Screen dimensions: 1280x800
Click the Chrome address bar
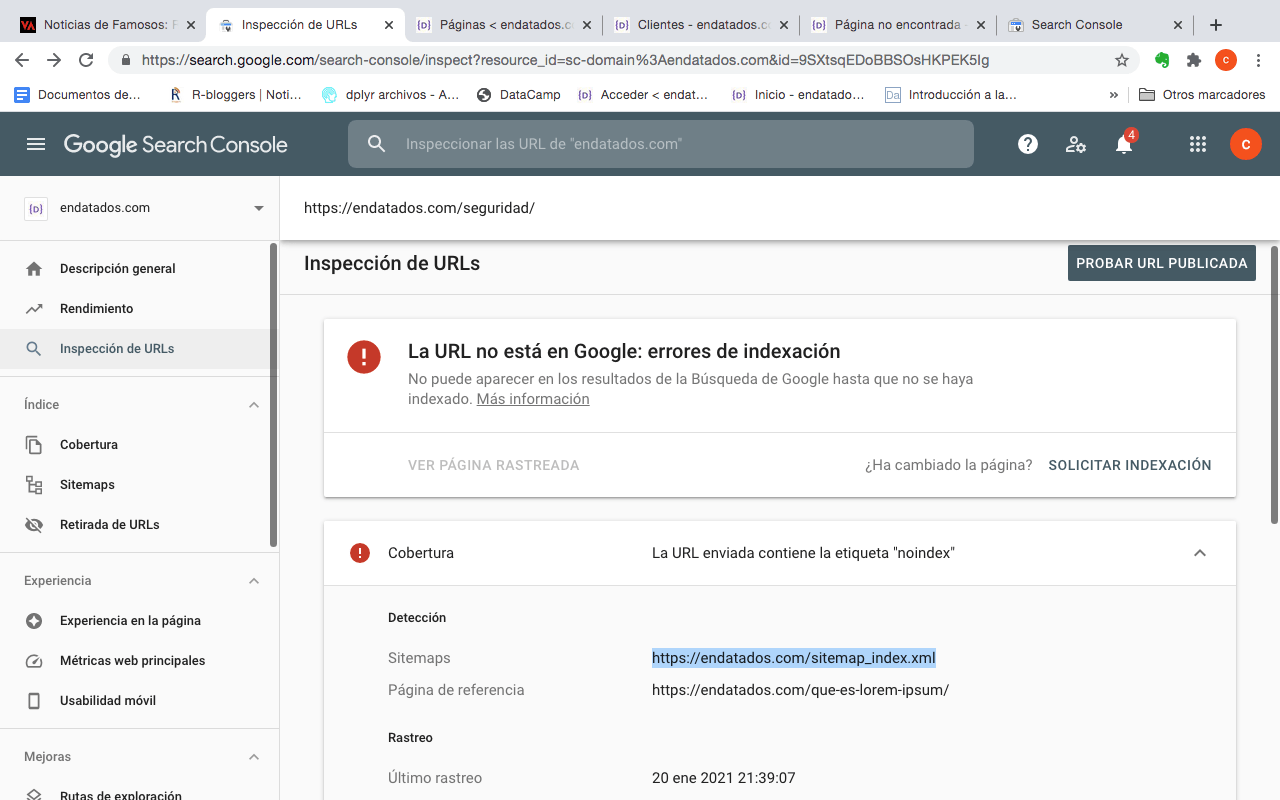click(625, 60)
